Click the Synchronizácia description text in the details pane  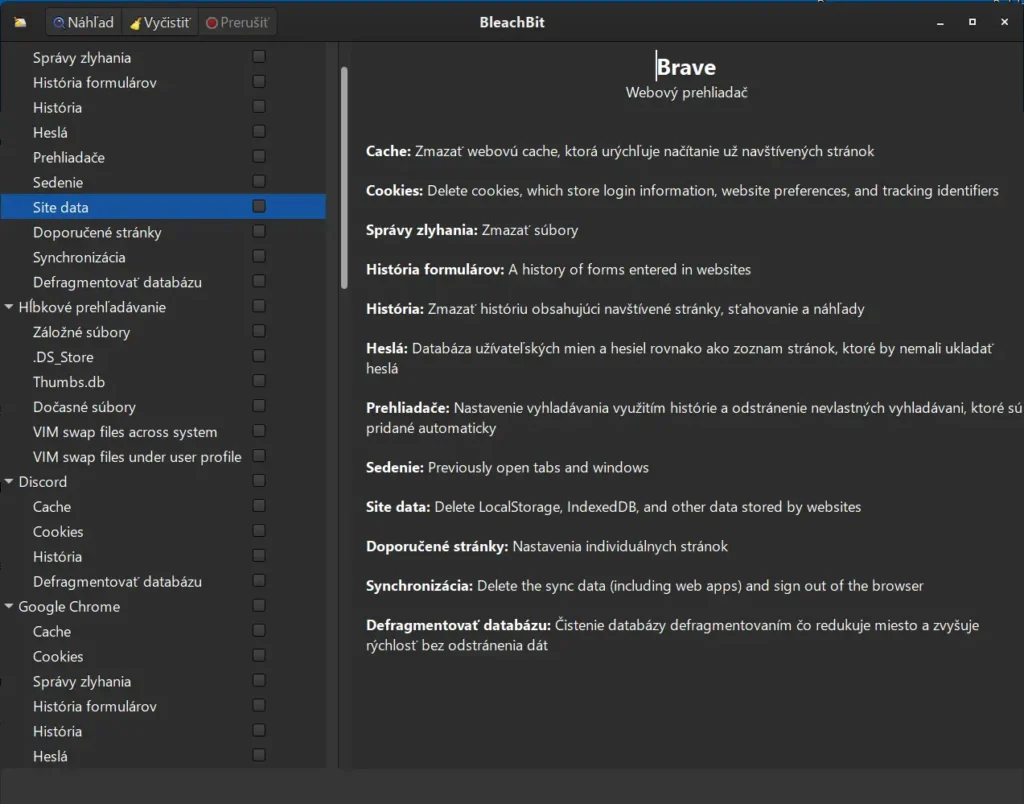[x=700, y=585]
